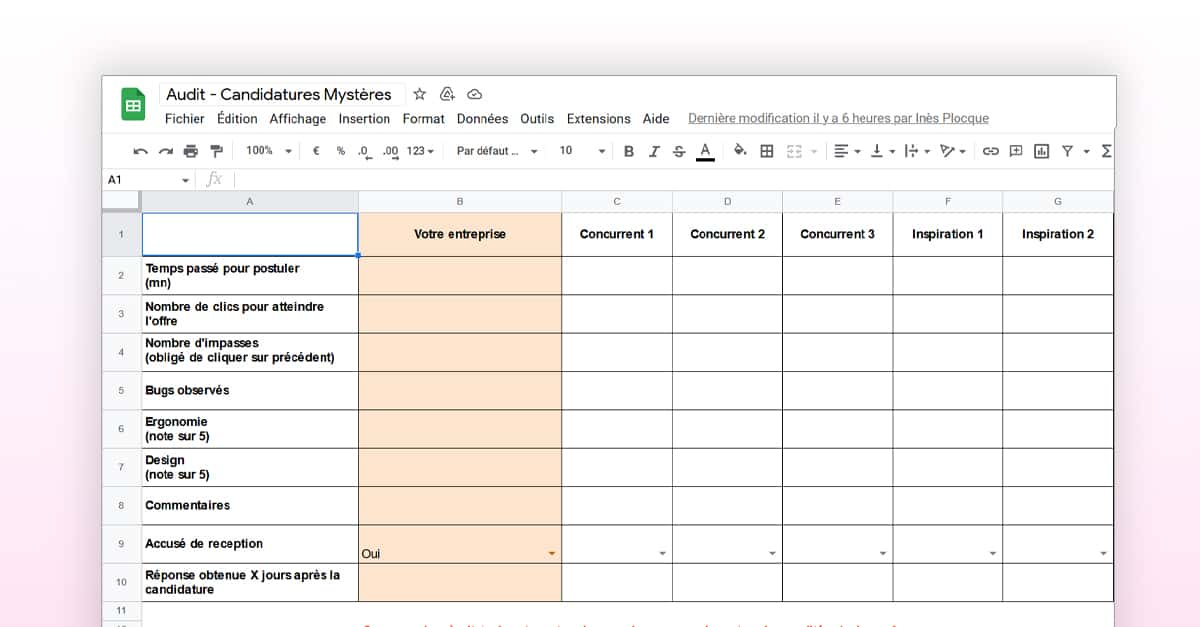Image resolution: width=1200 pixels, height=627 pixels.
Task: Open the text color picker
Action: click(x=705, y=151)
